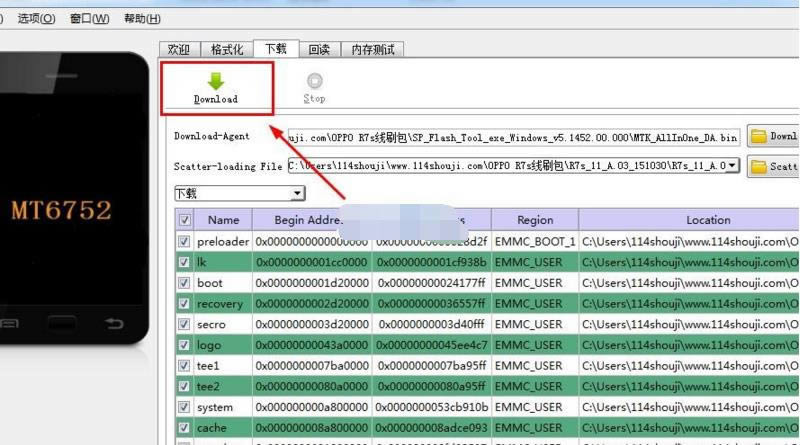The height and width of the screenshot is (445, 800).
Task: Uncheck the preloader partition checkbox
Action: 184,241
